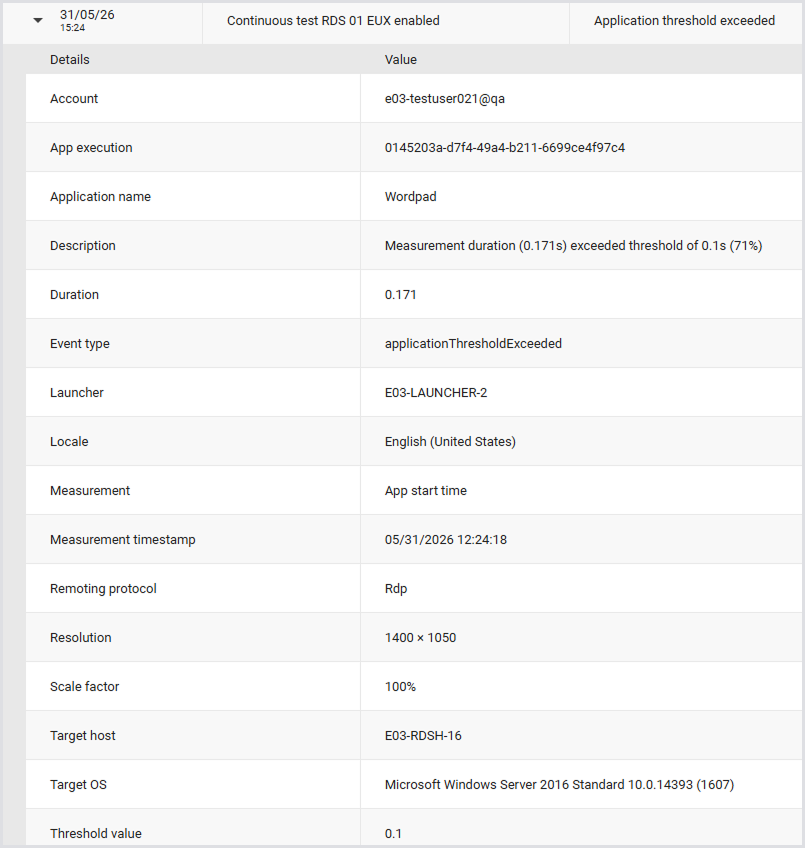Screen dimensions: 805x848
Task: Select the Duration value 0.171
Action: pos(401,295)
